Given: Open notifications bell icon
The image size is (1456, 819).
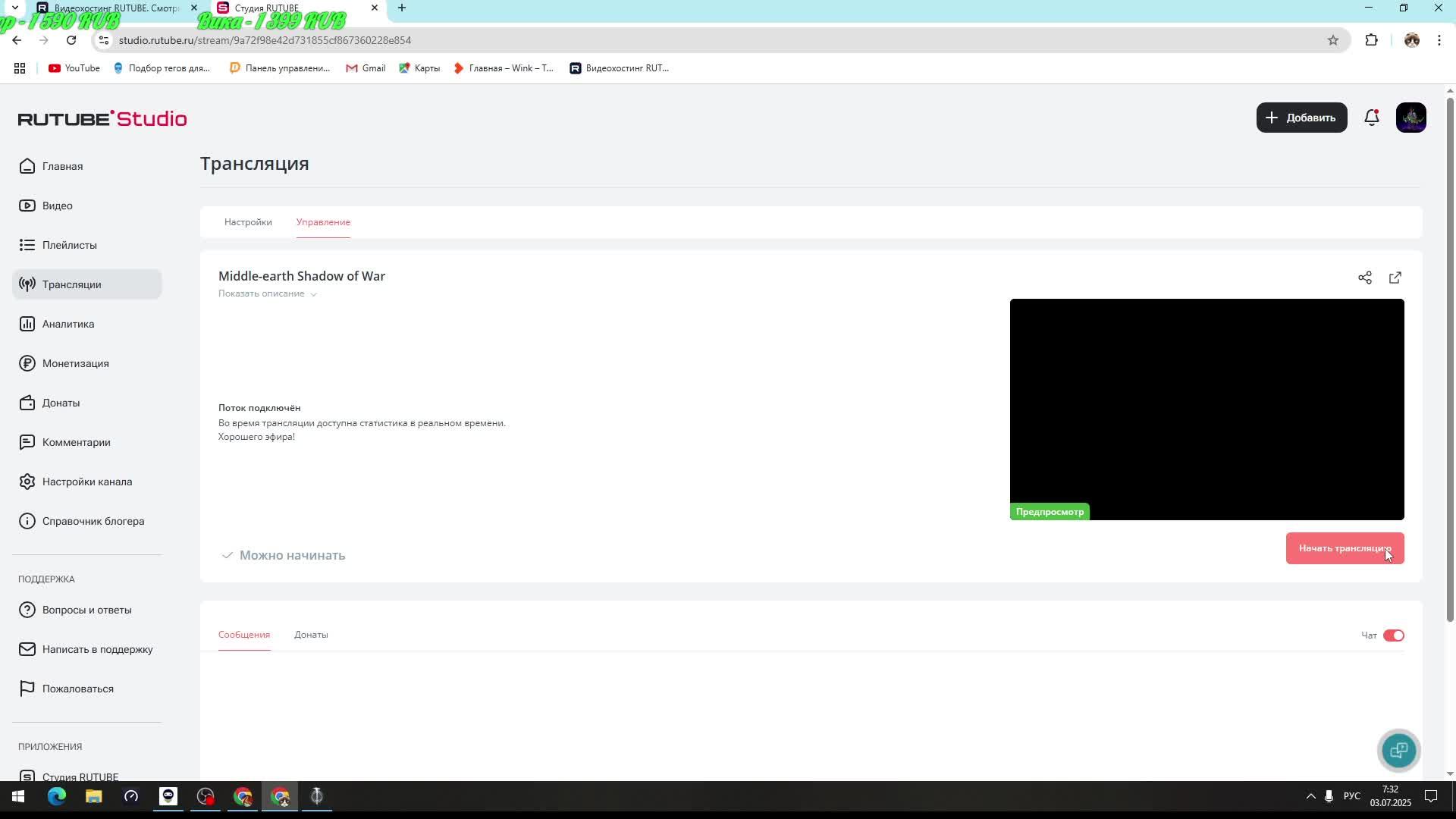Looking at the screenshot, I should (x=1372, y=118).
